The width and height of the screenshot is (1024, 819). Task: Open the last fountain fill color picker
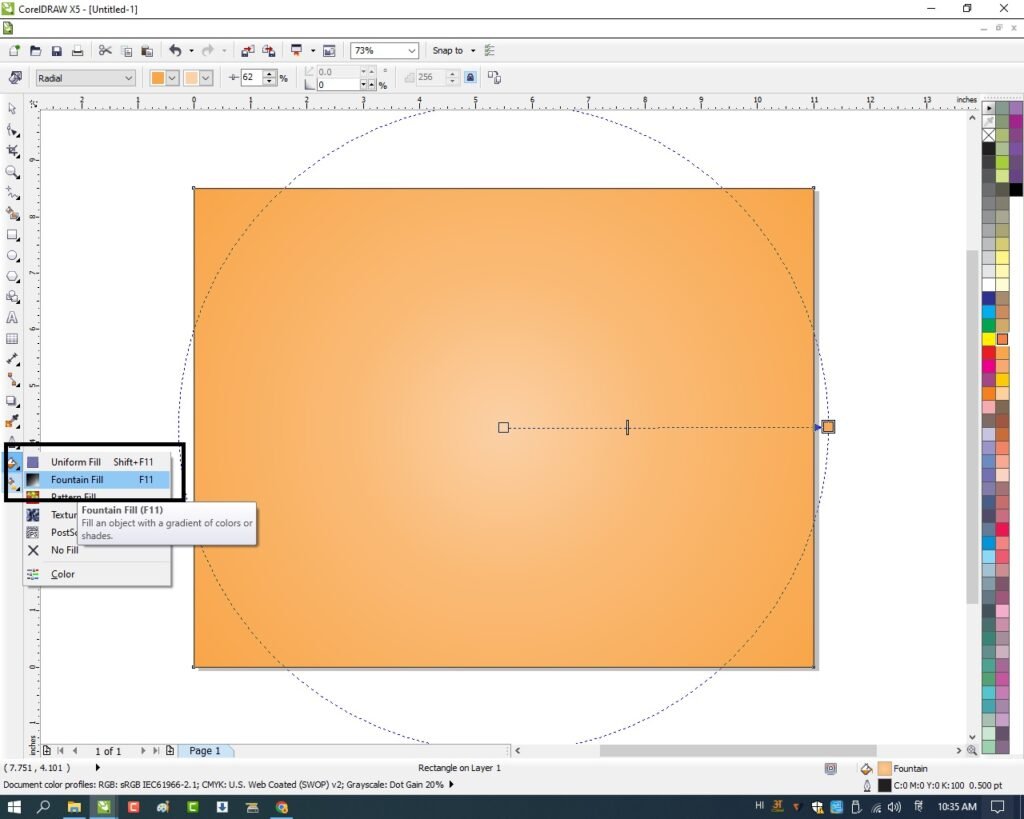198,78
